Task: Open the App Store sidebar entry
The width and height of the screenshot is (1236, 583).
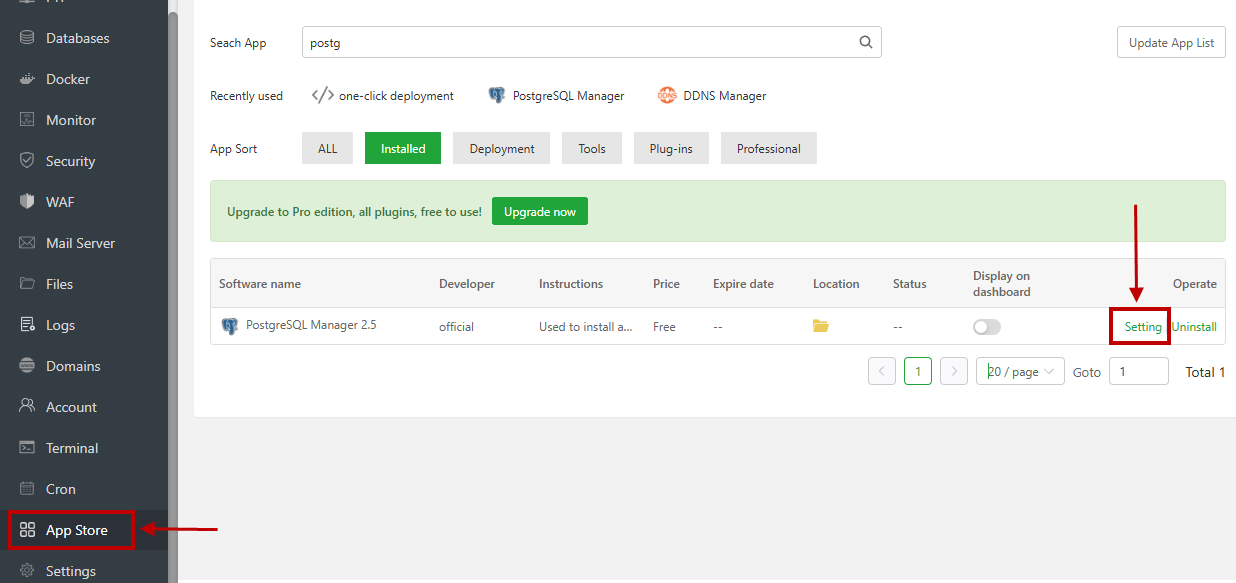Action: click(x=76, y=530)
